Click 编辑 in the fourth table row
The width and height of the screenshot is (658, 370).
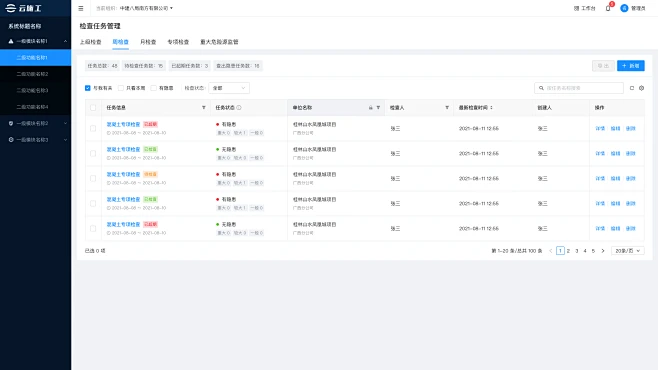(x=615, y=203)
